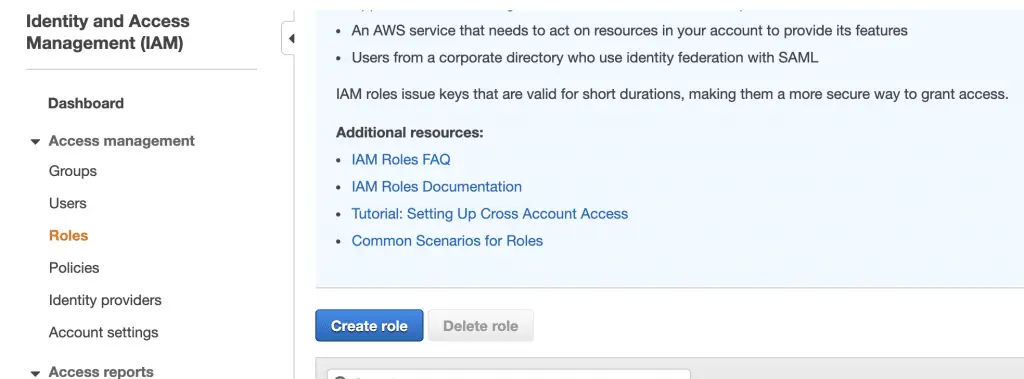Collapse the Access management section
Viewport: 1024px width, 379px height.
tap(35, 142)
